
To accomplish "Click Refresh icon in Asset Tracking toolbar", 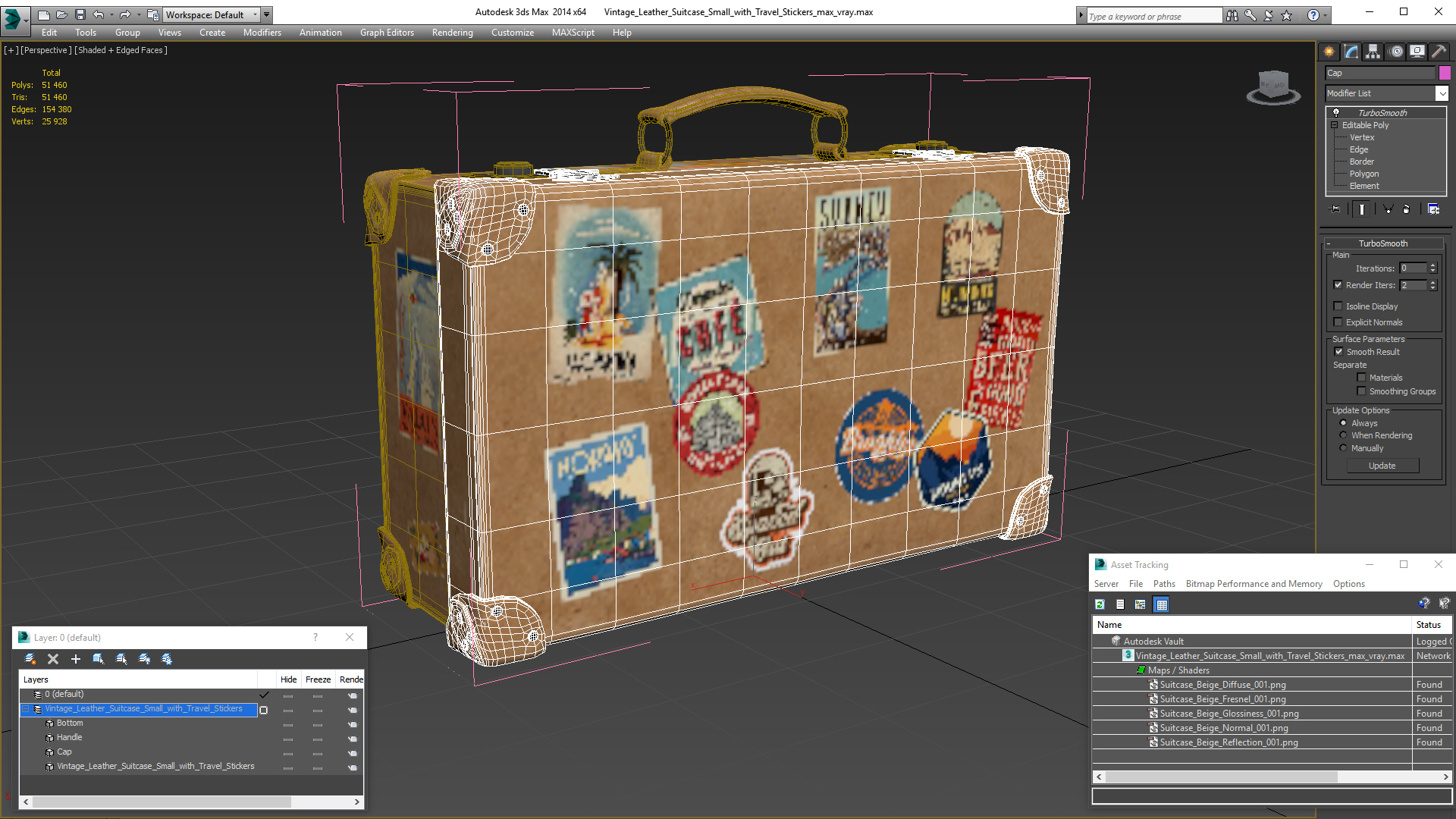I will coord(1100,604).
